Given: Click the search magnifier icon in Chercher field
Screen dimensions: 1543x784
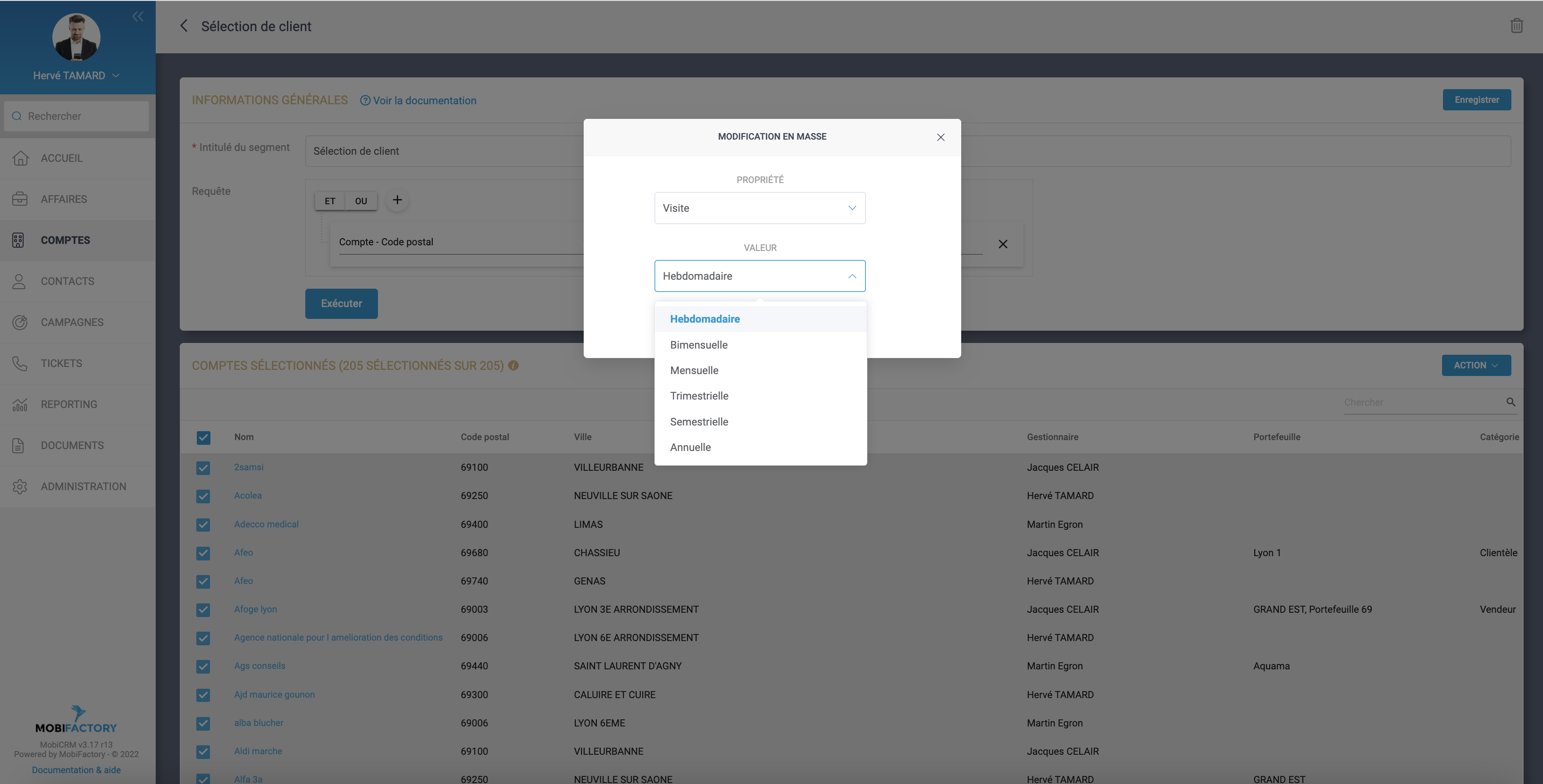Looking at the screenshot, I should (1510, 402).
